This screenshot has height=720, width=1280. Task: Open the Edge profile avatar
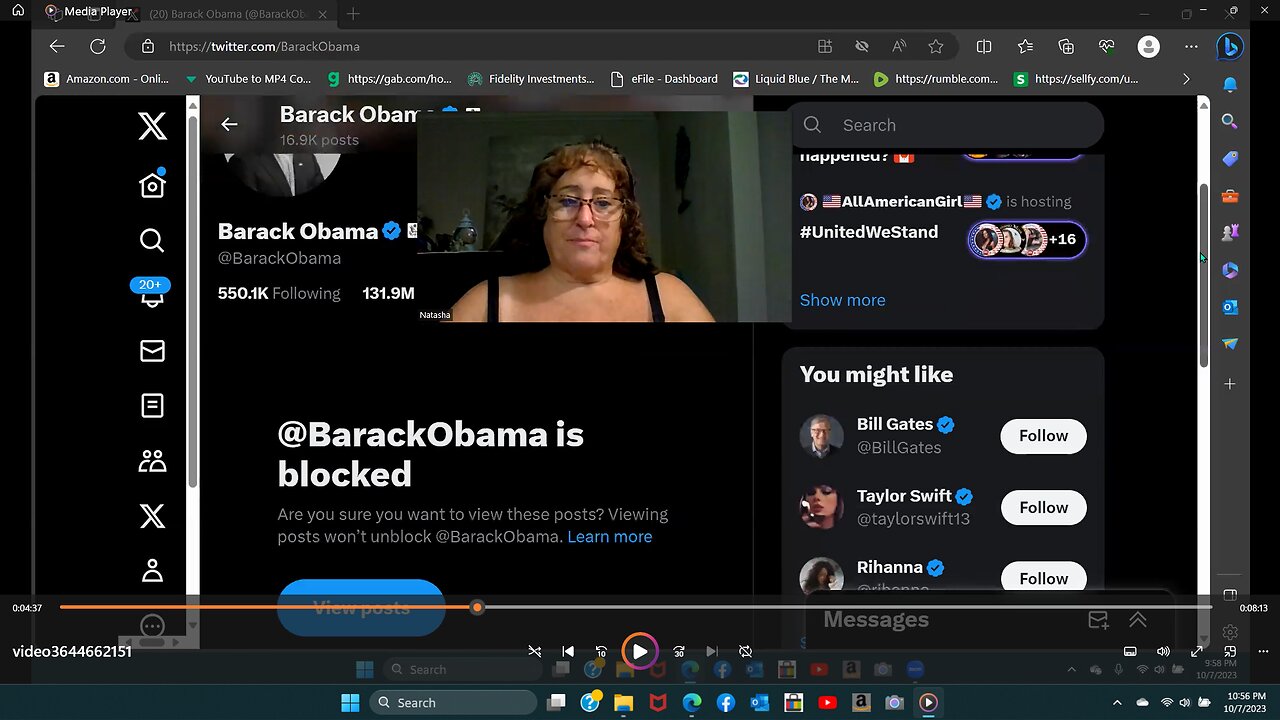coord(1149,46)
